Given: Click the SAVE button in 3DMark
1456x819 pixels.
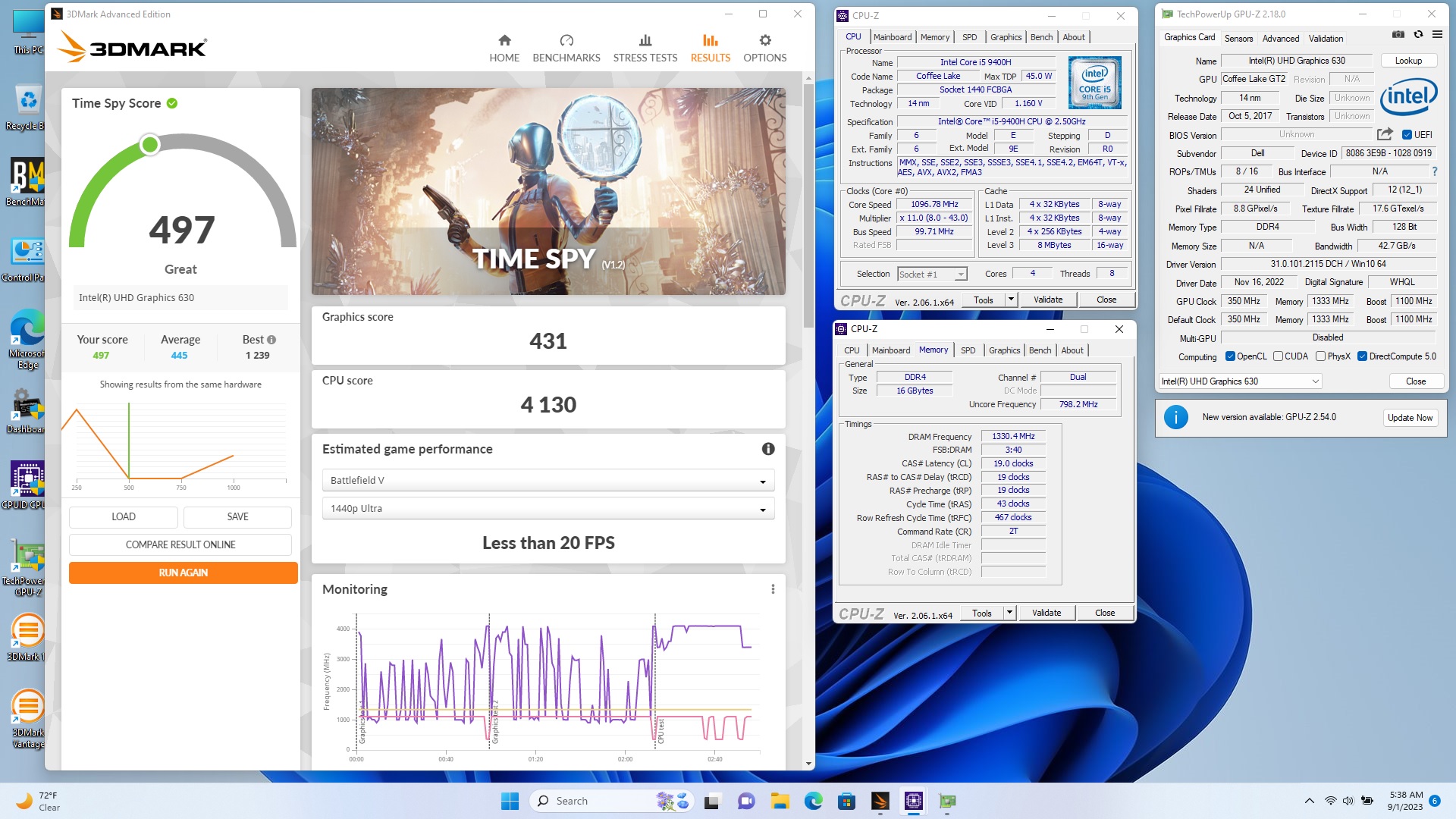Looking at the screenshot, I should point(237,516).
